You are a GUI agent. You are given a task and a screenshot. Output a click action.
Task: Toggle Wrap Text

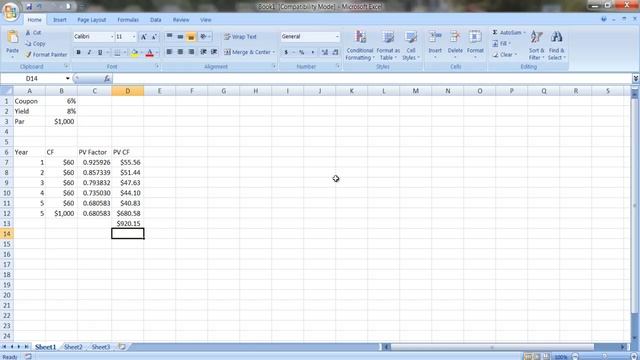coord(240,37)
